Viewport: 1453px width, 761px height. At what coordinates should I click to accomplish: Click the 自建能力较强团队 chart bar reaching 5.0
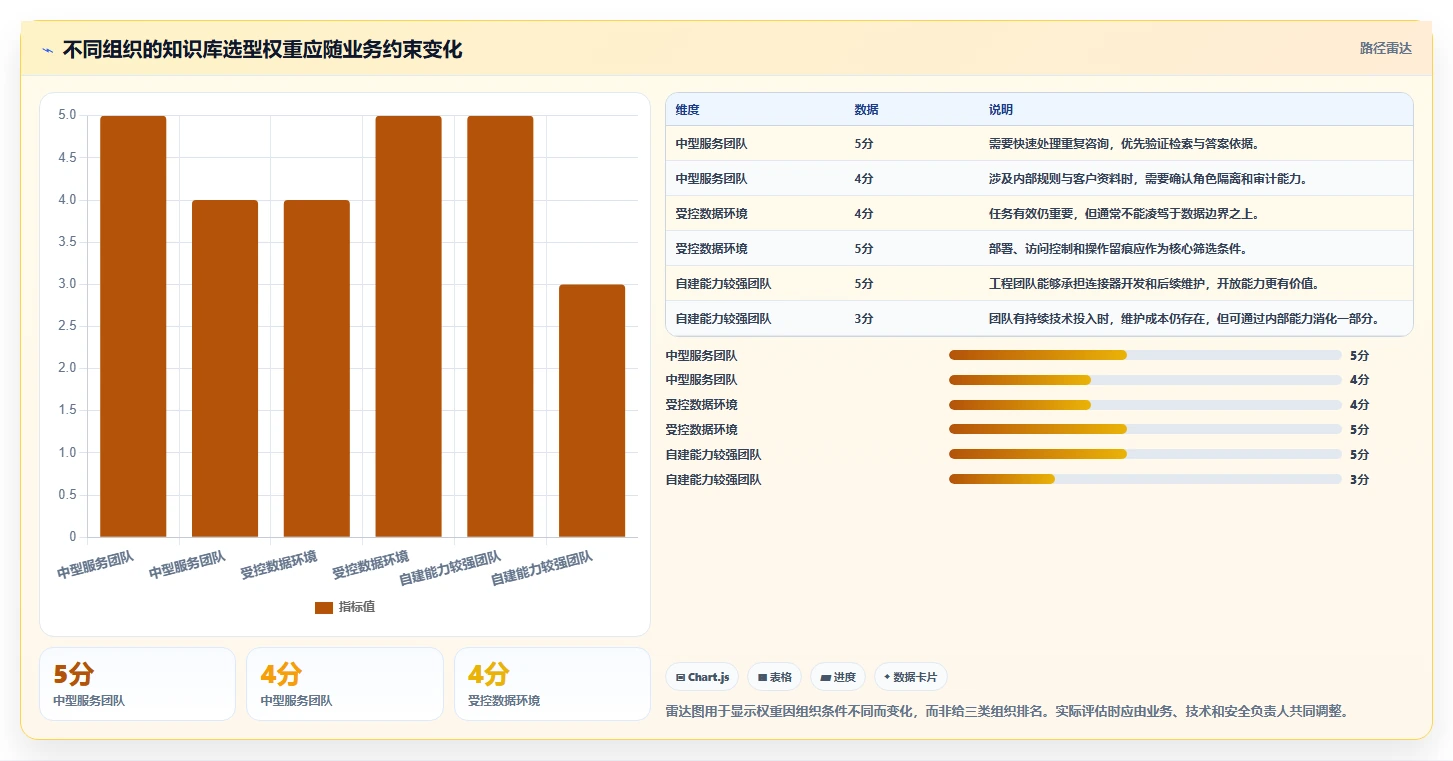(500, 326)
